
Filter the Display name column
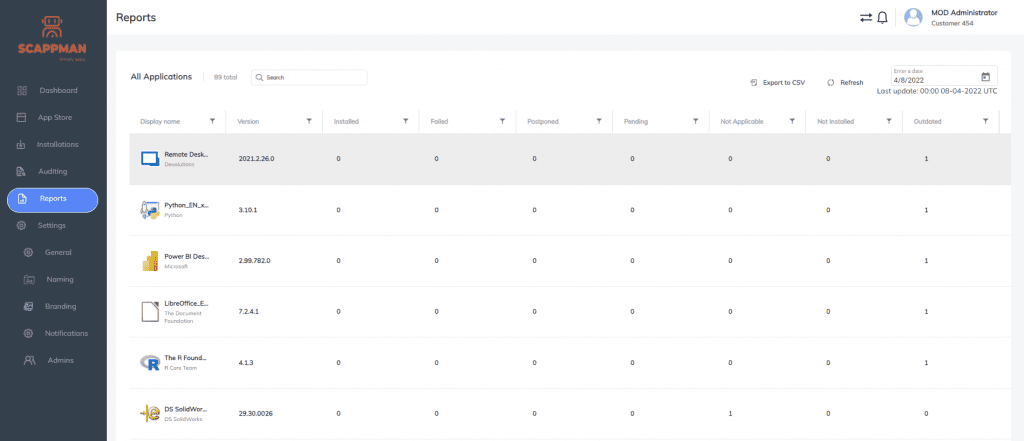tap(212, 121)
